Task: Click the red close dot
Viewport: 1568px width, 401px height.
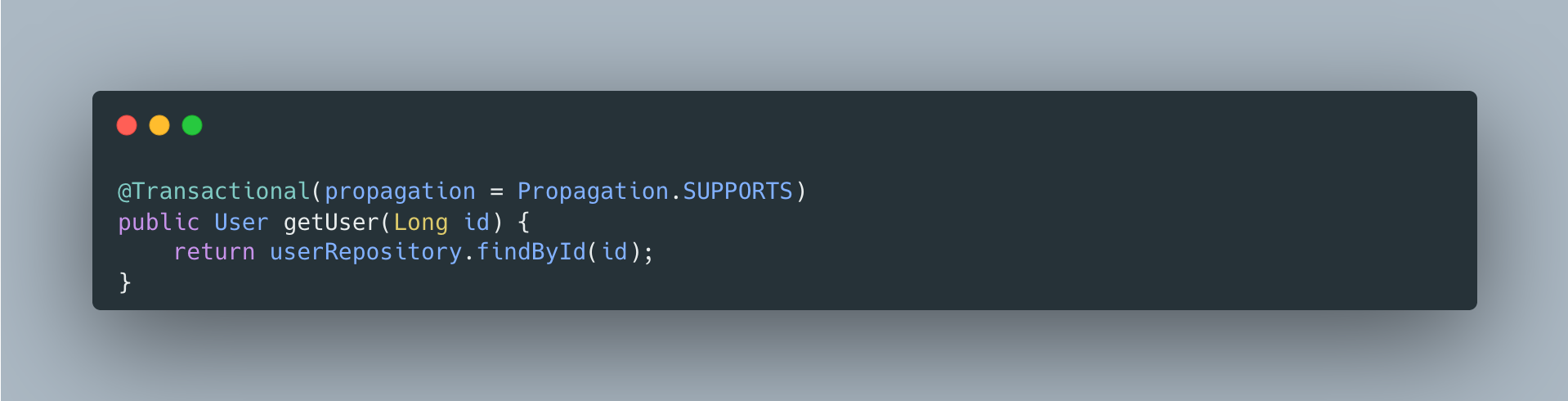Action: [x=127, y=125]
